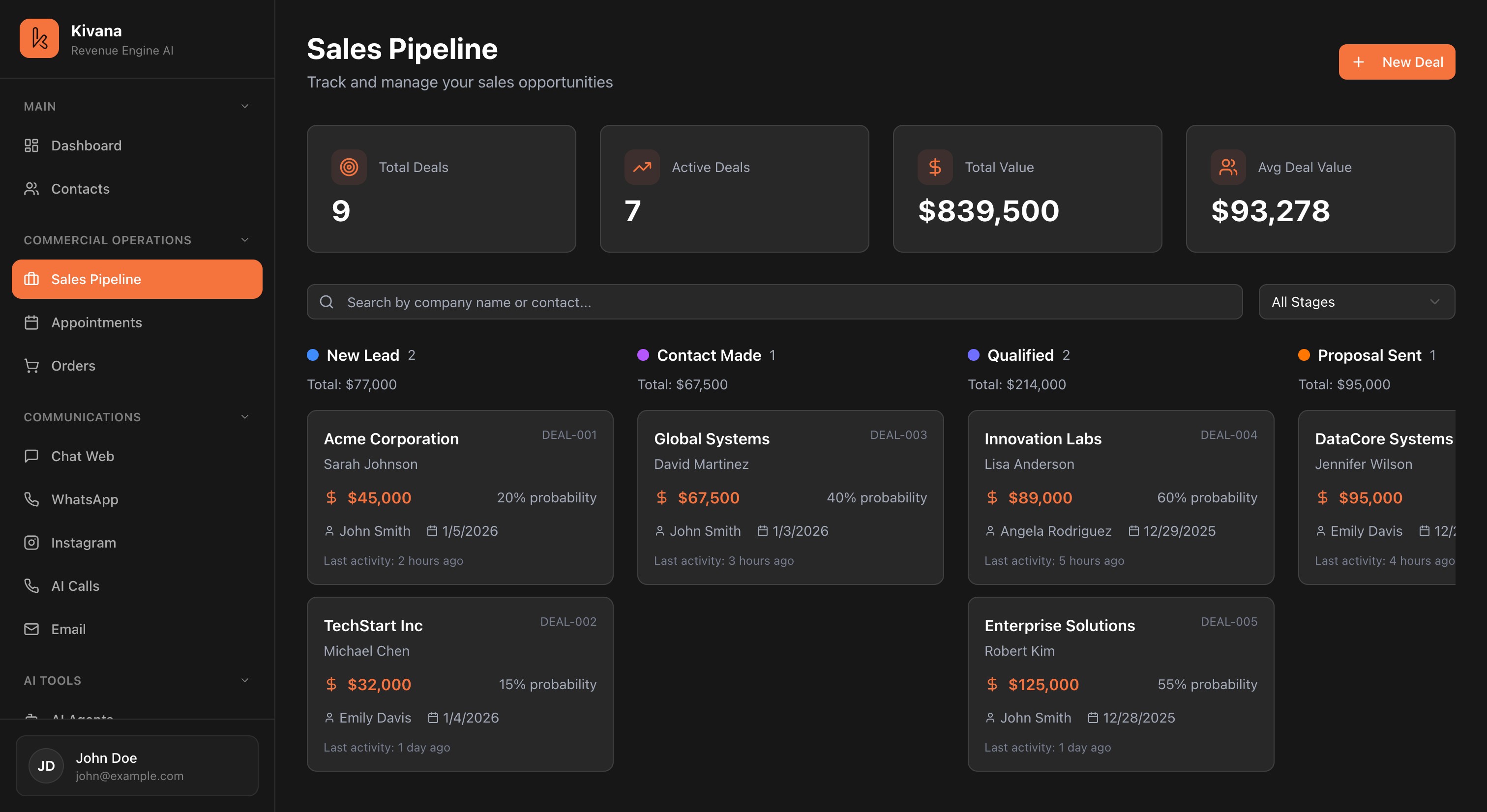Click the JD user avatar
Viewport: 1487px width, 812px height.
point(46,766)
